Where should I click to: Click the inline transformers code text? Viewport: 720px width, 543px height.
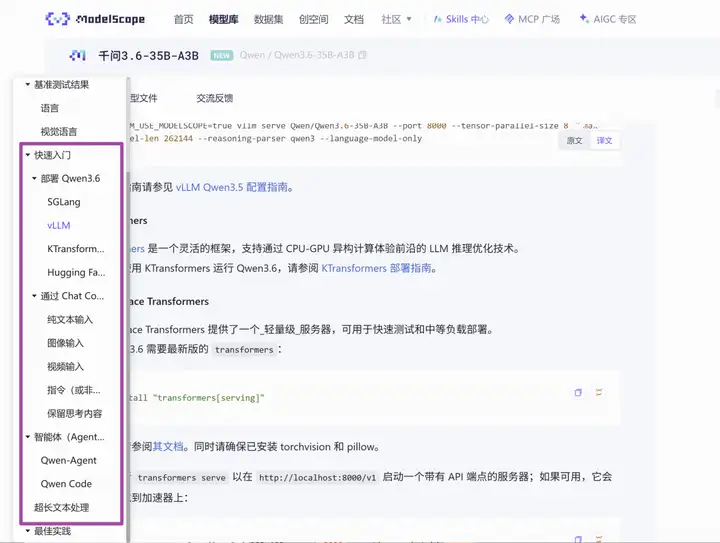point(244,350)
